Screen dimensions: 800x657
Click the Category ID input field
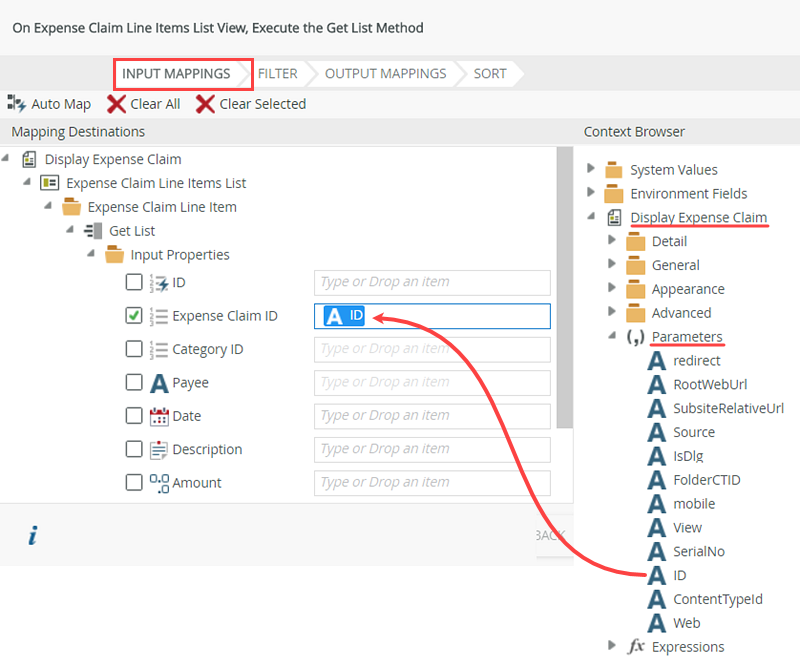pos(432,349)
